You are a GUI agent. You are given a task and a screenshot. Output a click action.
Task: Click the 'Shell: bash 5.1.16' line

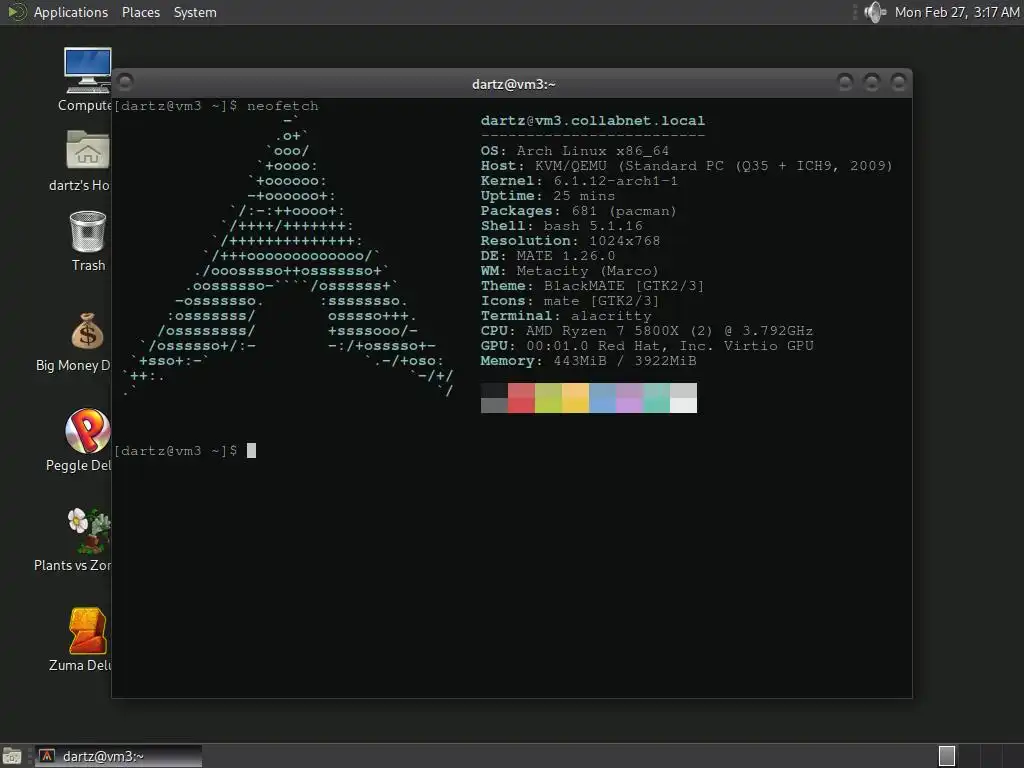pos(562,226)
